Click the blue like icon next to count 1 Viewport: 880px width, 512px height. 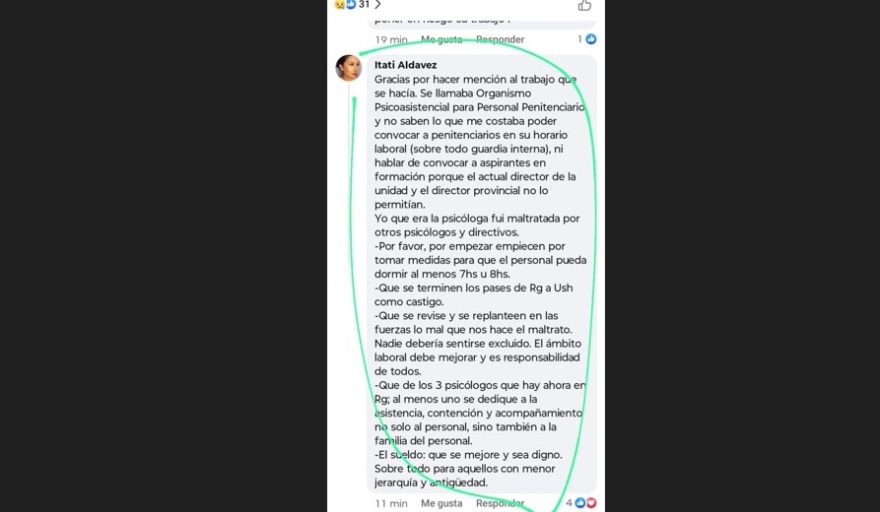point(591,39)
